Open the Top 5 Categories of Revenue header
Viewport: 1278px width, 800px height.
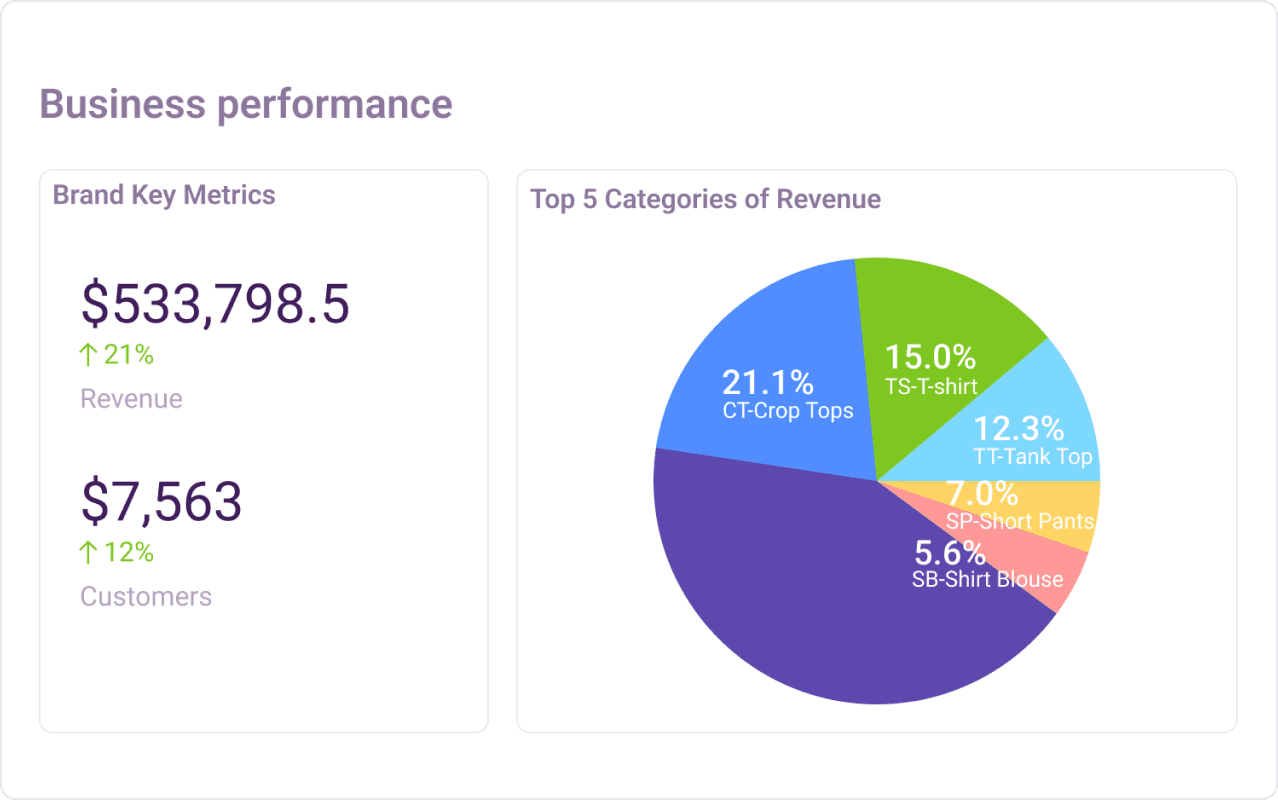click(x=705, y=199)
